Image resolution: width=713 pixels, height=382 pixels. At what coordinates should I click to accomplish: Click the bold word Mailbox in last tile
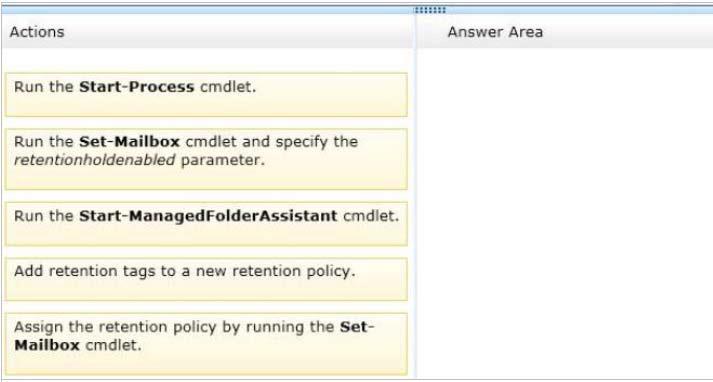point(47,345)
